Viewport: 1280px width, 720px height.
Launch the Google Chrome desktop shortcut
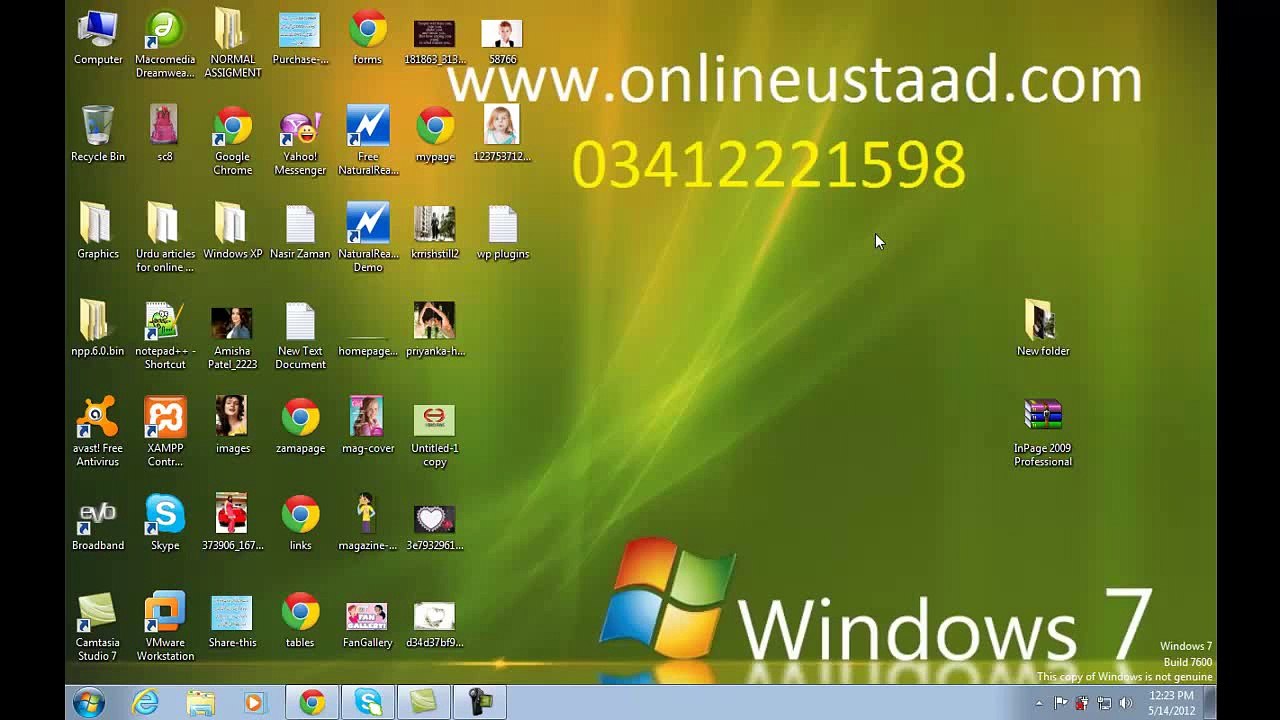click(233, 141)
